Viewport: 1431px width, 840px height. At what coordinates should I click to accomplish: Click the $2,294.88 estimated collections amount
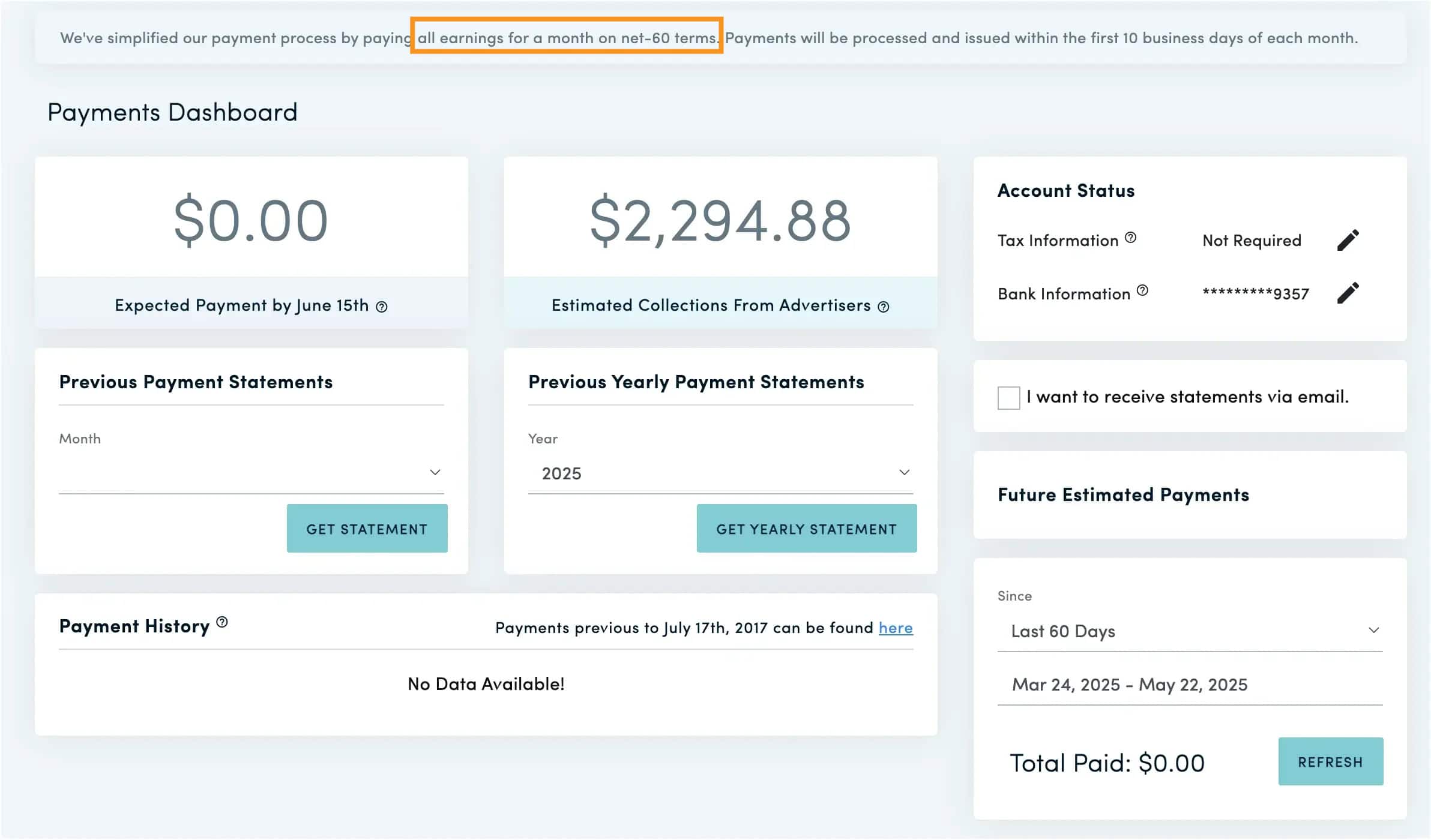(x=720, y=221)
